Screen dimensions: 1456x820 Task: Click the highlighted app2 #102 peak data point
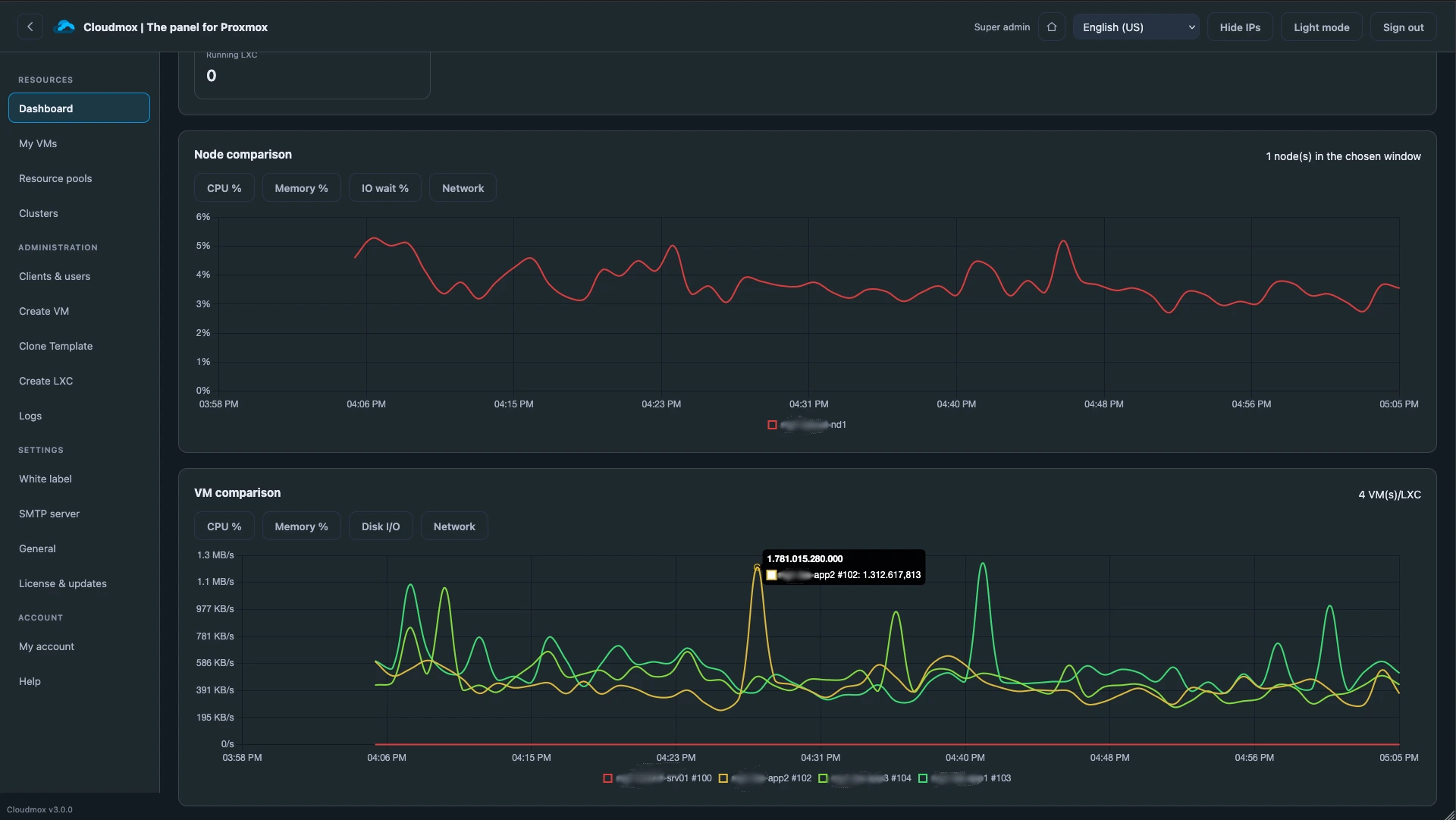(x=757, y=567)
